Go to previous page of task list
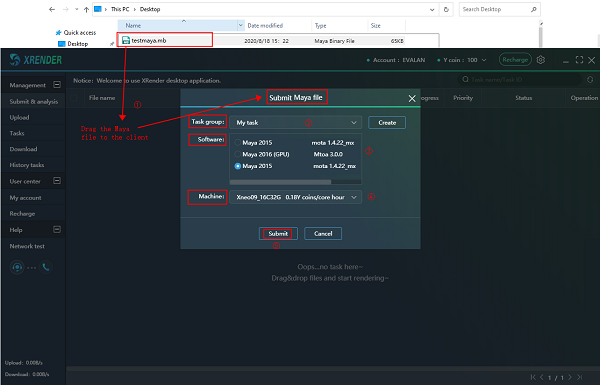The image size is (600, 385). pos(541,377)
